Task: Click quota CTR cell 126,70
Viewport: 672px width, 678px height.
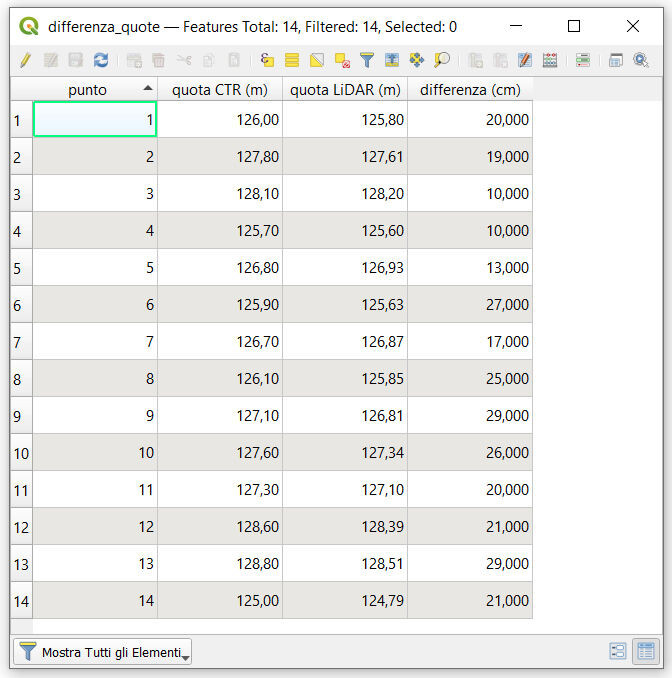Action: point(220,342)
